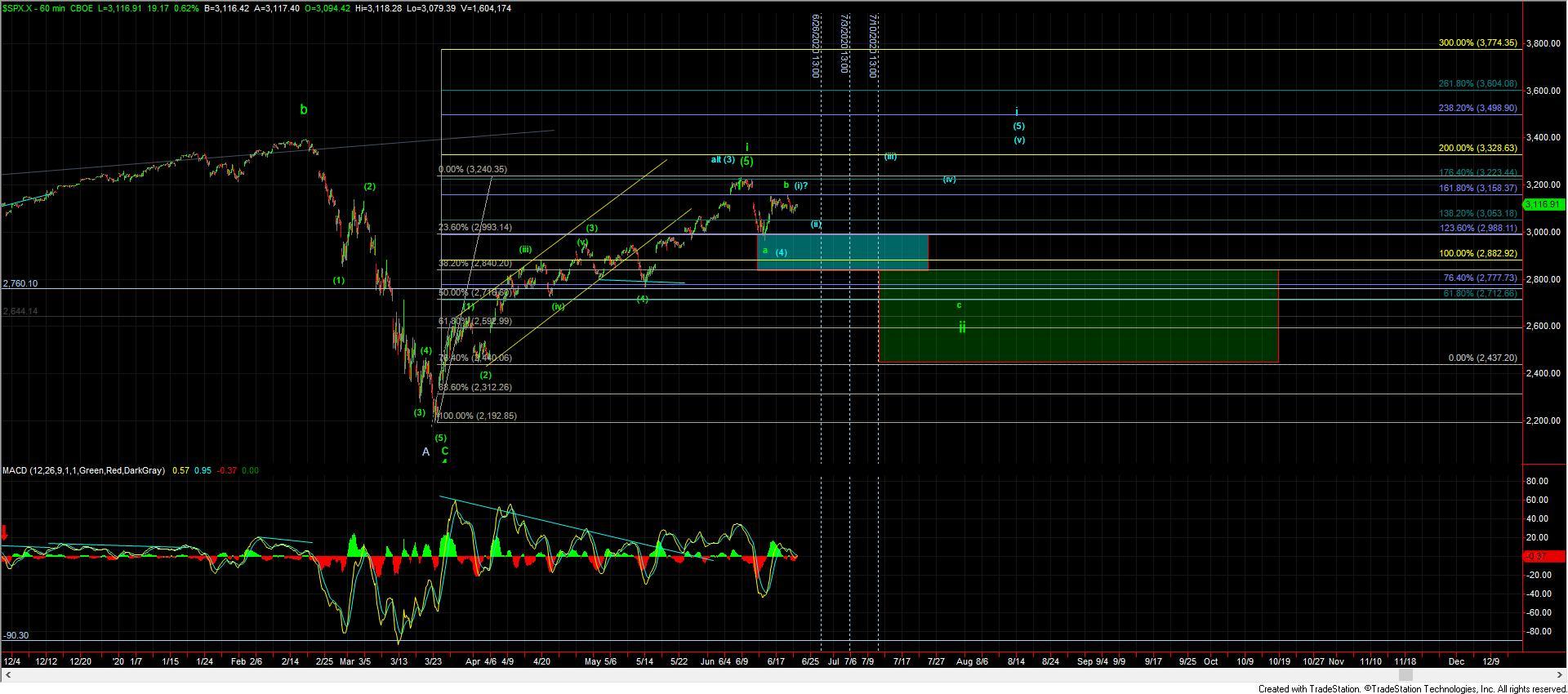Click the red arrow marker in MACD panel
Screen dimensions: 1568x694
click(x=5, y=533)
